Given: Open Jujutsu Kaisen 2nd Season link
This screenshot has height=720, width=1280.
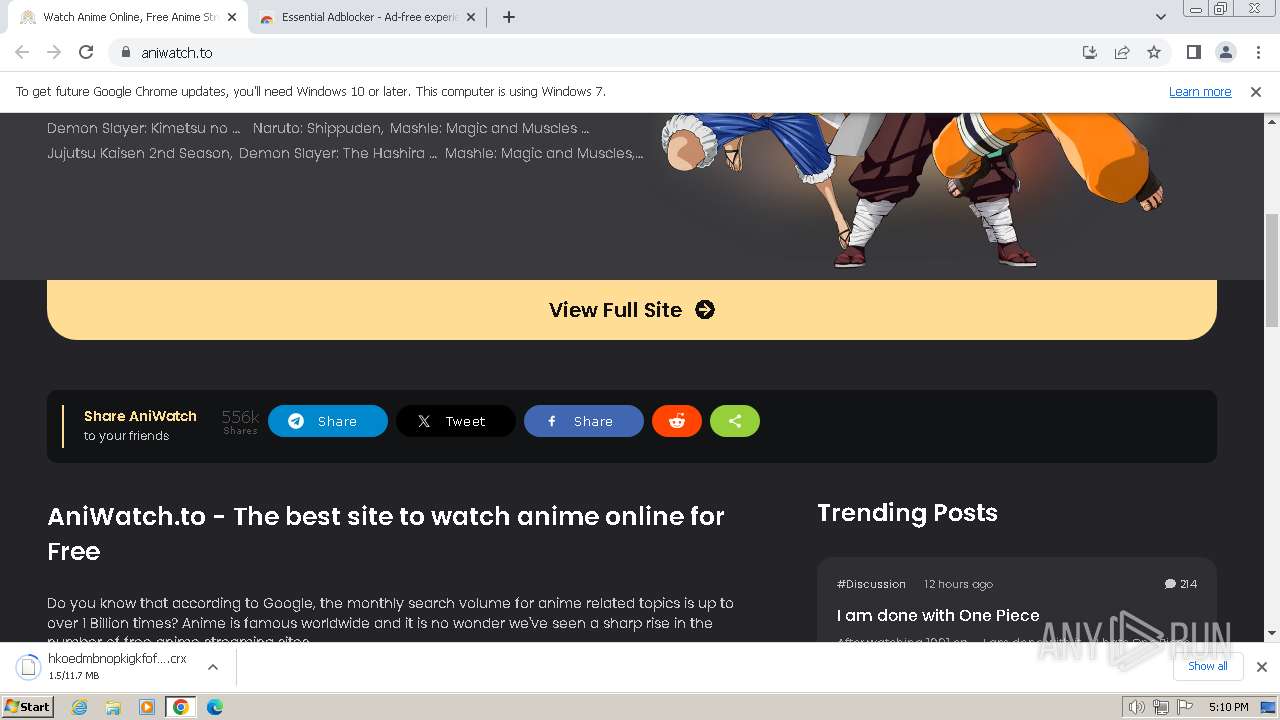Looking at the screenshot, I should click(x=139, y=153).
